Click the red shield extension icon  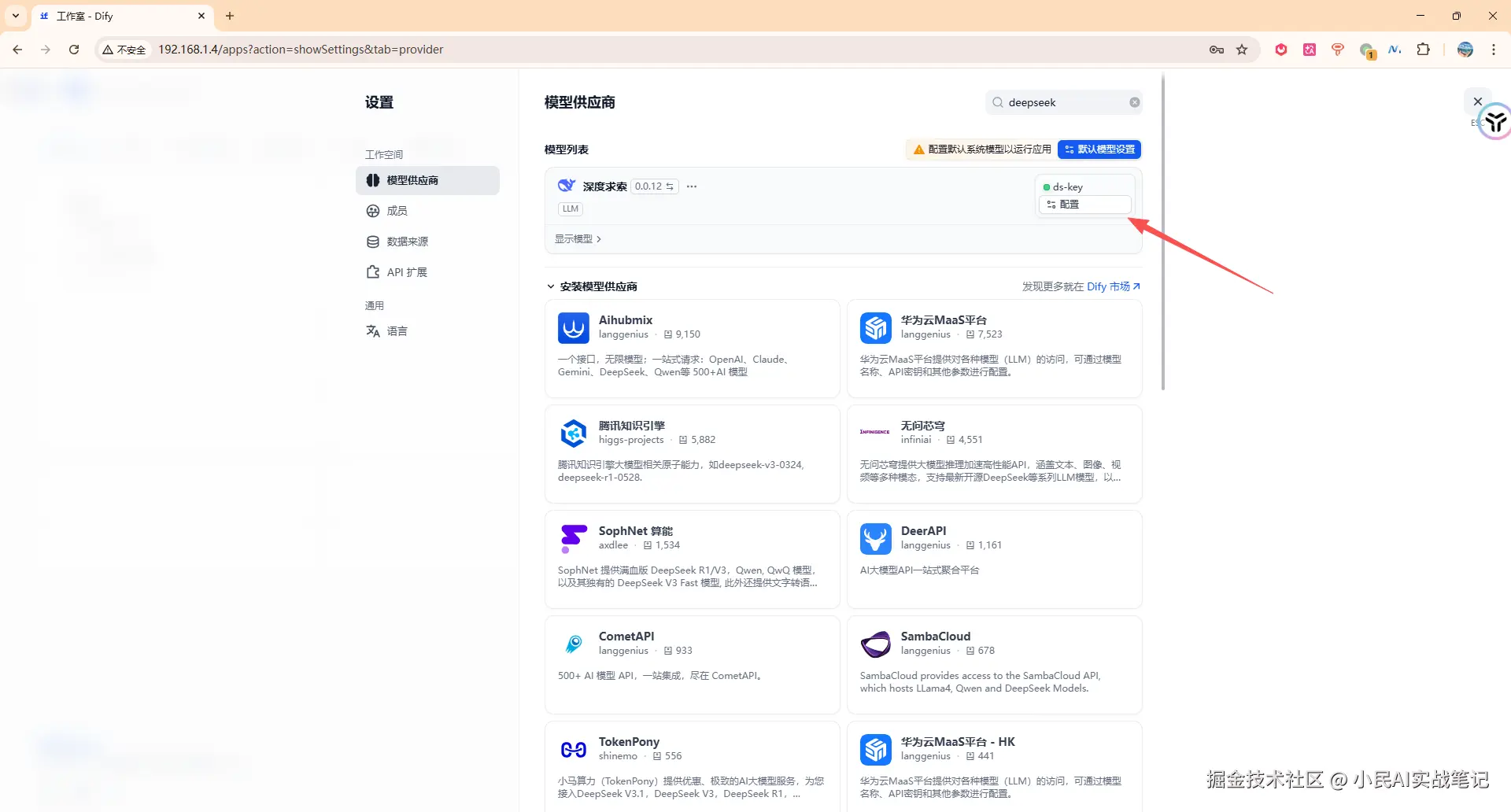pyautogui.click(x=1281, y=50)
